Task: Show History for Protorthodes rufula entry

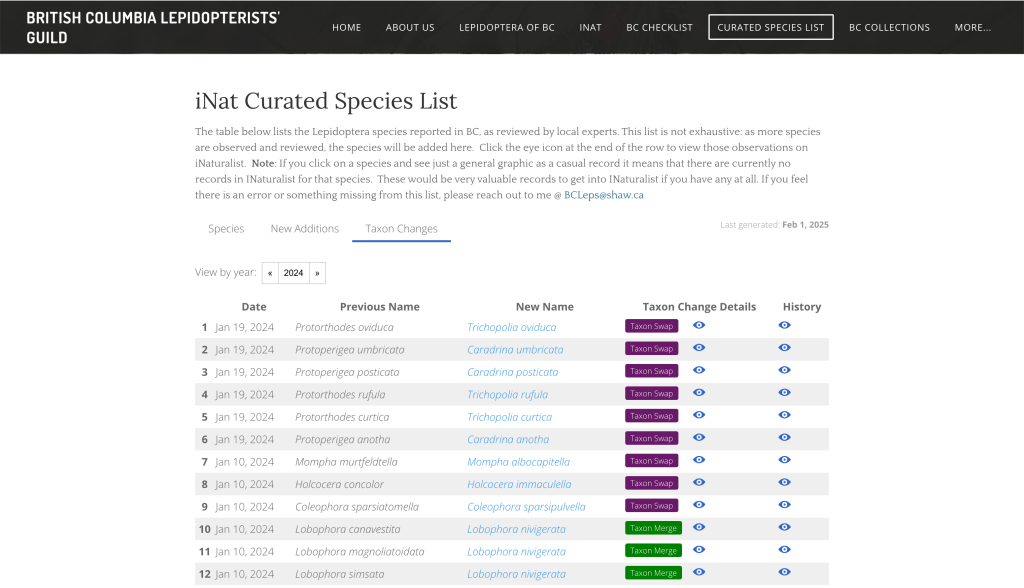Action: (x=784, y=393)
